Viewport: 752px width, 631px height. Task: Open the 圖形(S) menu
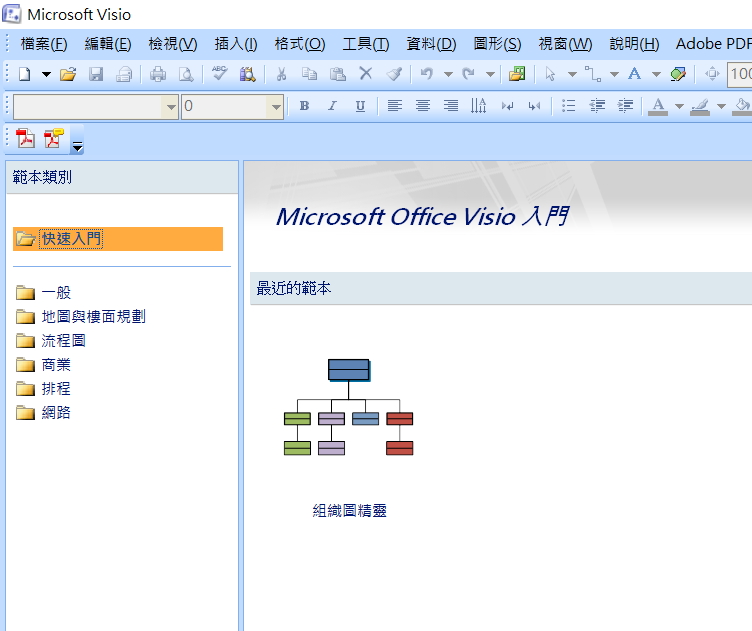[497, 44]
